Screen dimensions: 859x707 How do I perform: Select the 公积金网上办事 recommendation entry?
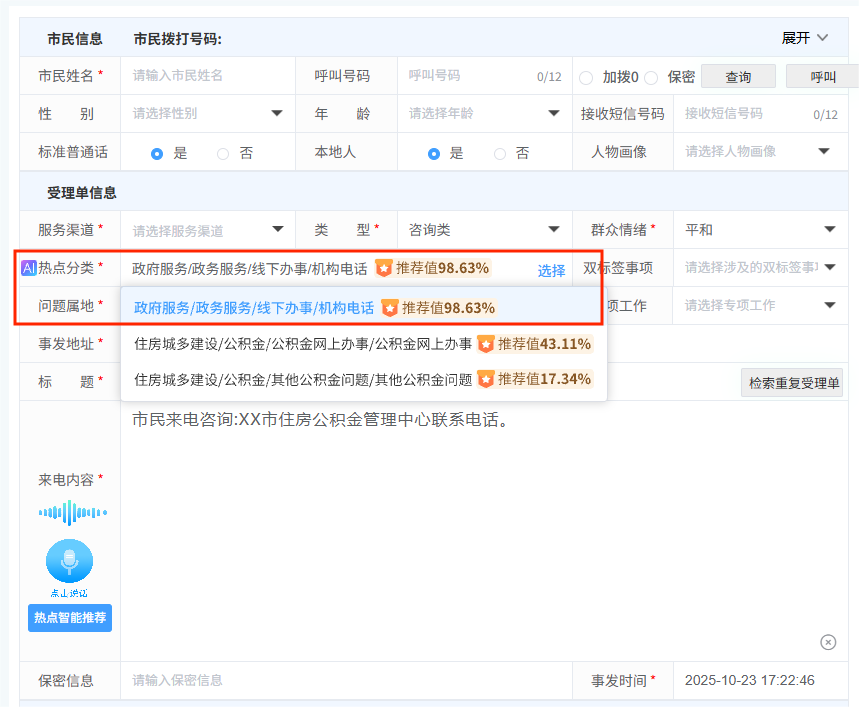point(300,344)
